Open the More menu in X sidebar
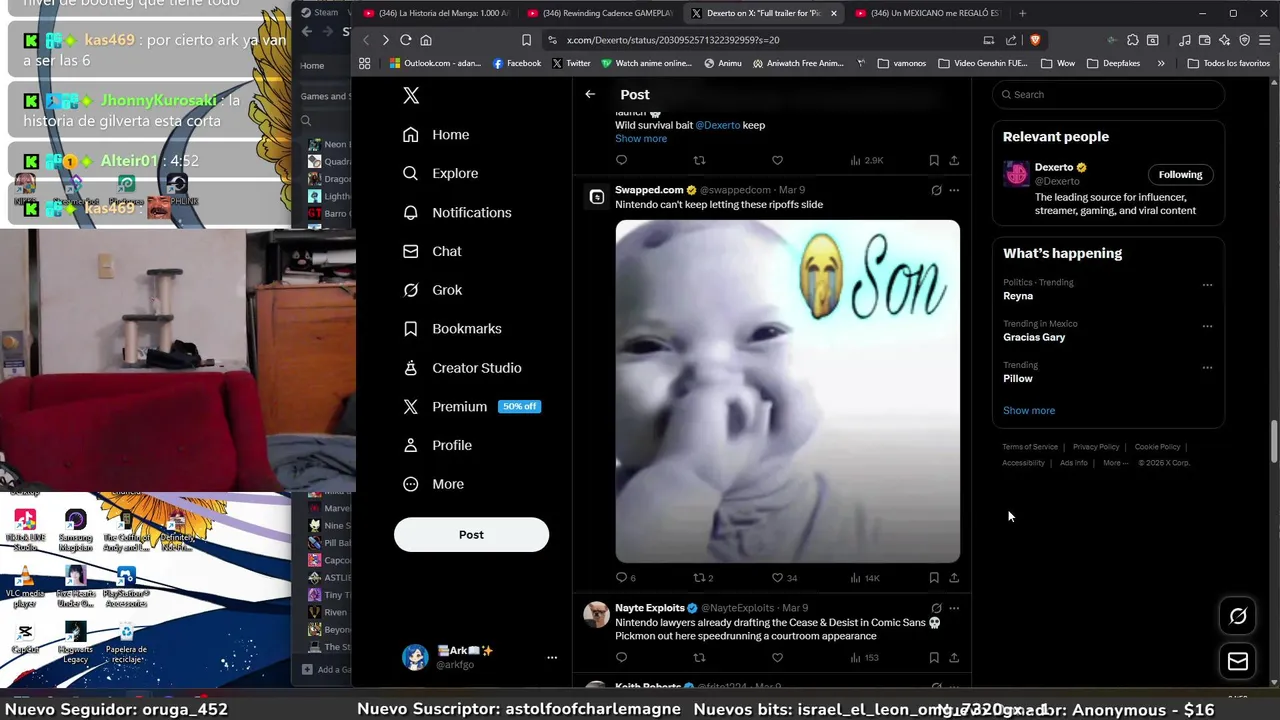This screenshot has height=720, width=1280. coord(433,484)
